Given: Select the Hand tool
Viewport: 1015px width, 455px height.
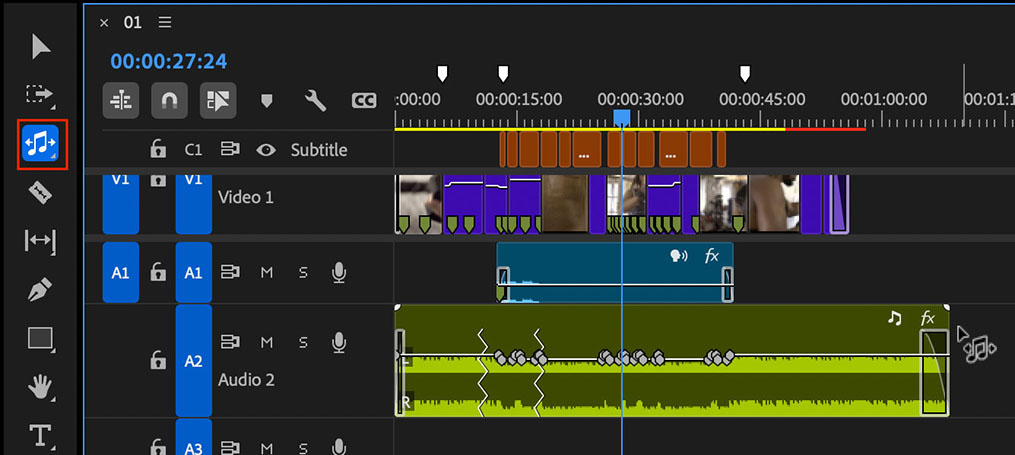Looking at the screenshot, I should point(41,388).
